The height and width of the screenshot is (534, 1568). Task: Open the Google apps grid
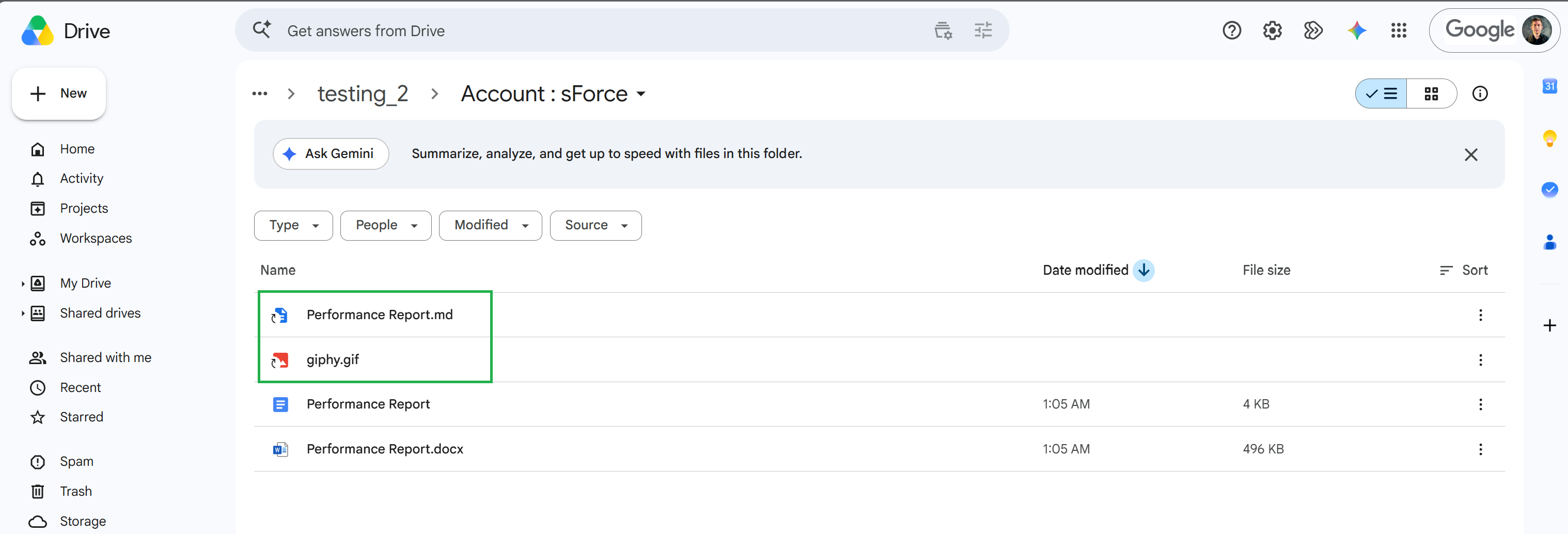click(1398, 30)
